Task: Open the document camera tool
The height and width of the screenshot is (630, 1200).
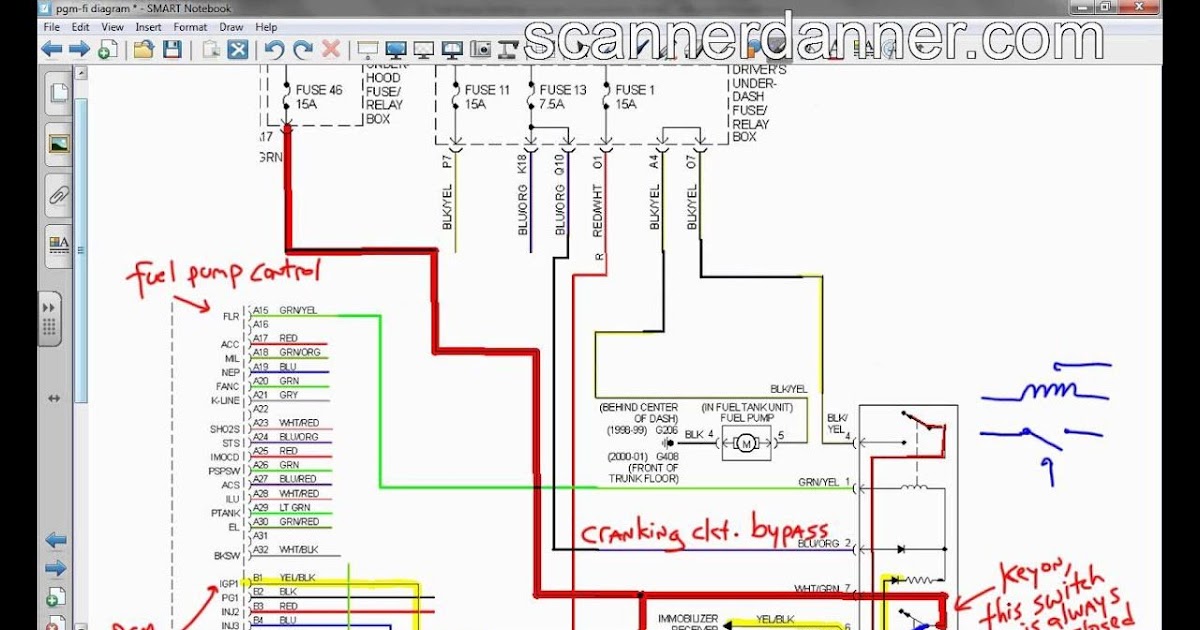Action: coord(508,49)
